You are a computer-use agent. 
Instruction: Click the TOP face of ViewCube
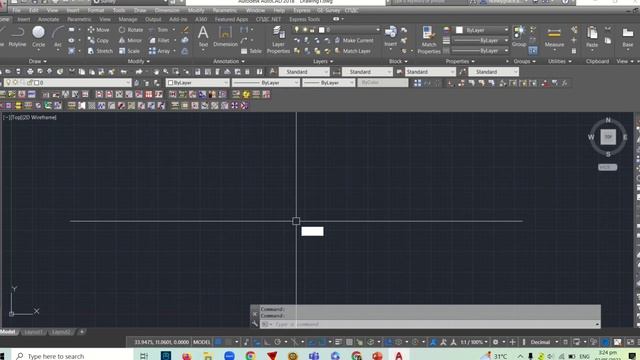tap(608, 137)
